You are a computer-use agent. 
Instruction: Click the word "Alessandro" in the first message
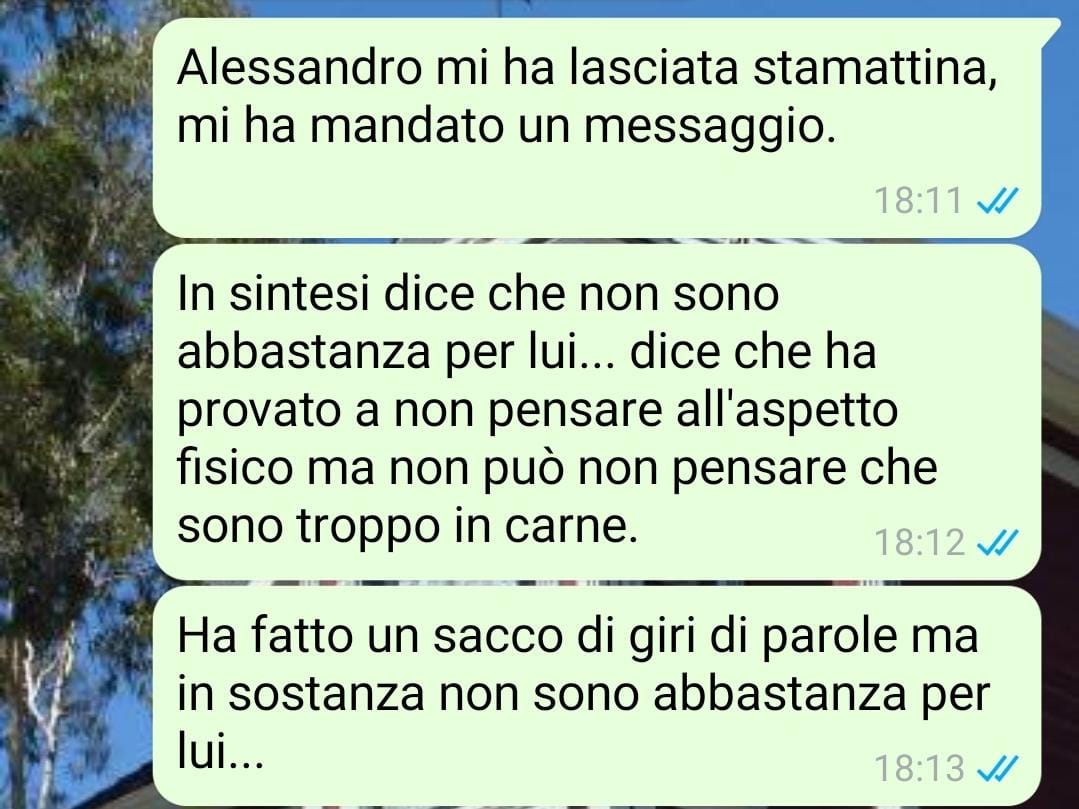tap(300, 67)
